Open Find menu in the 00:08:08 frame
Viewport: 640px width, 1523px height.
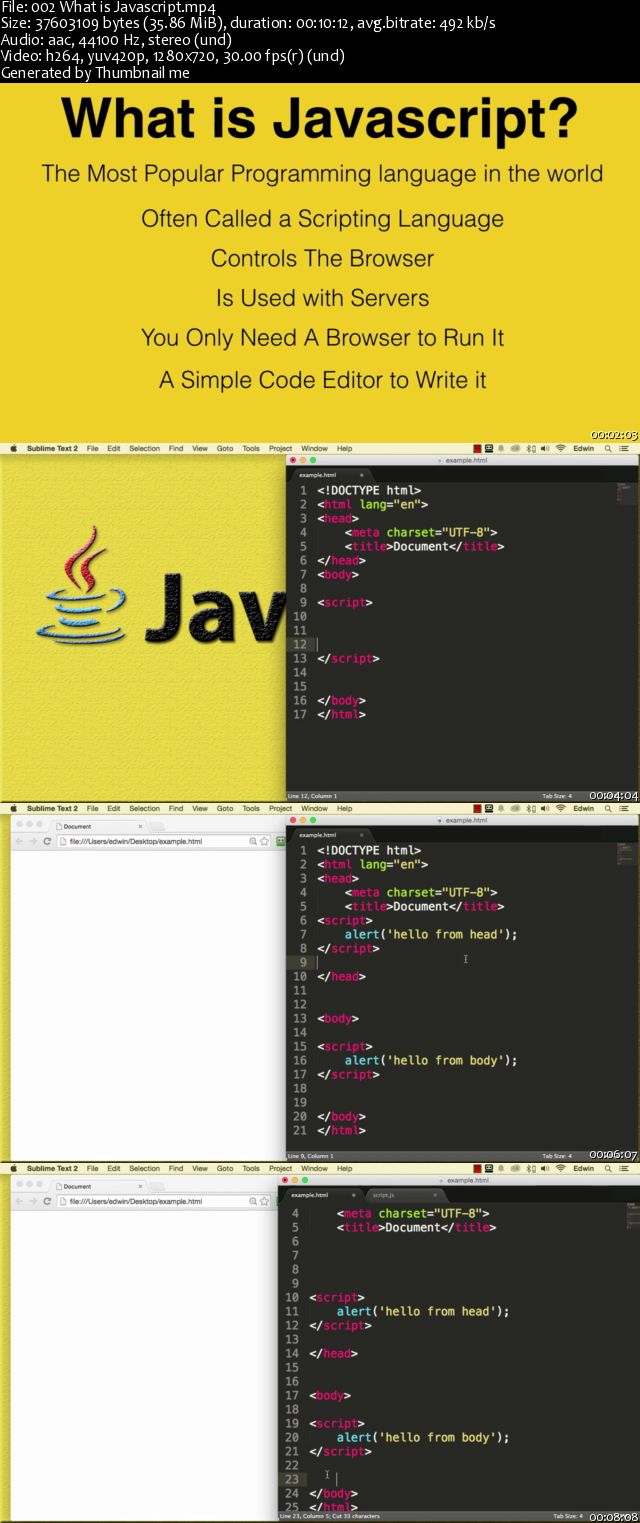click(x=176, y=1169)
